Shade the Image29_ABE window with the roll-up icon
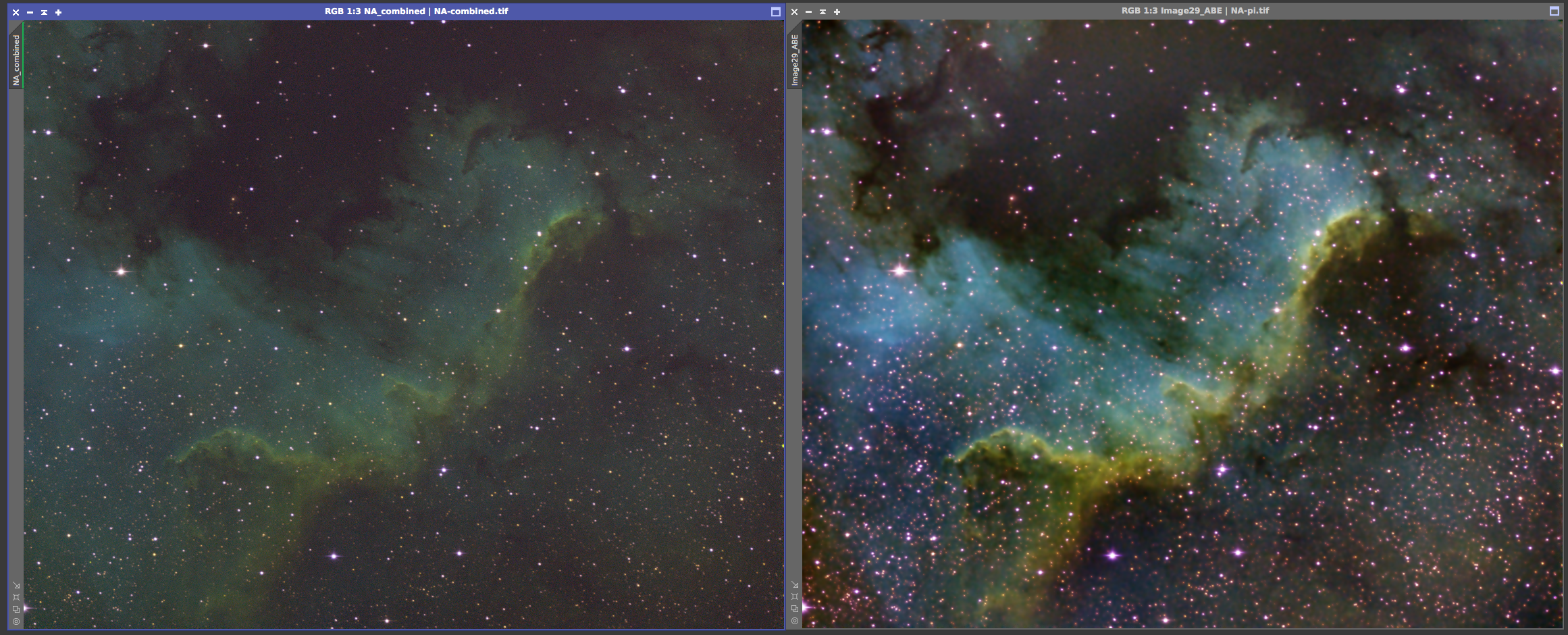Viewport: 1568px width, 635px height. point(822,11)
